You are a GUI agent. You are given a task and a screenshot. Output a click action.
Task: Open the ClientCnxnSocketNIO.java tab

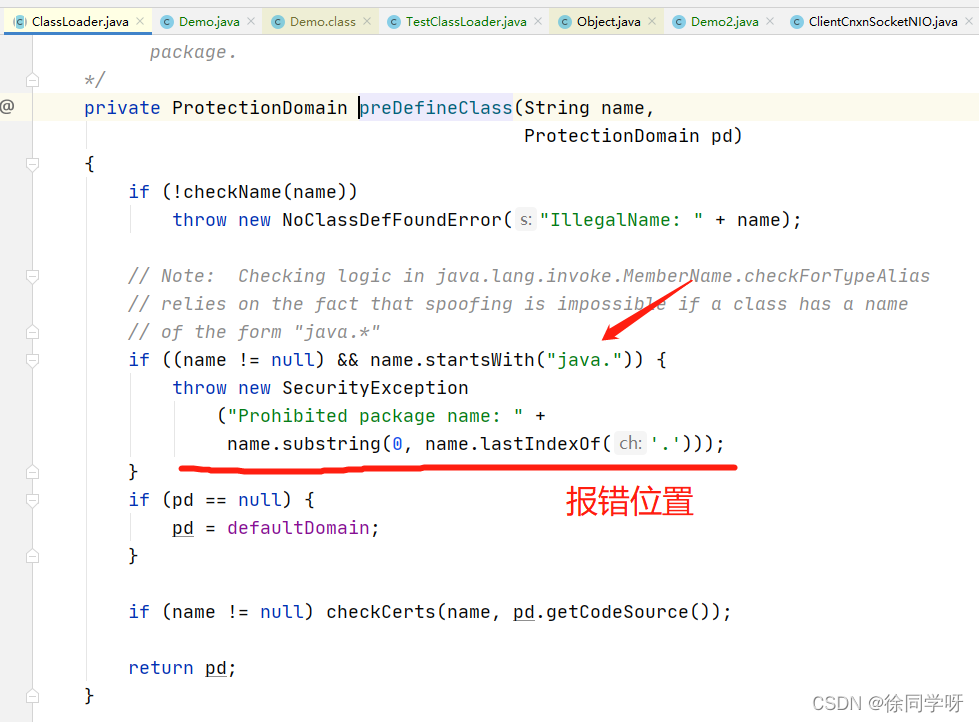882,22
